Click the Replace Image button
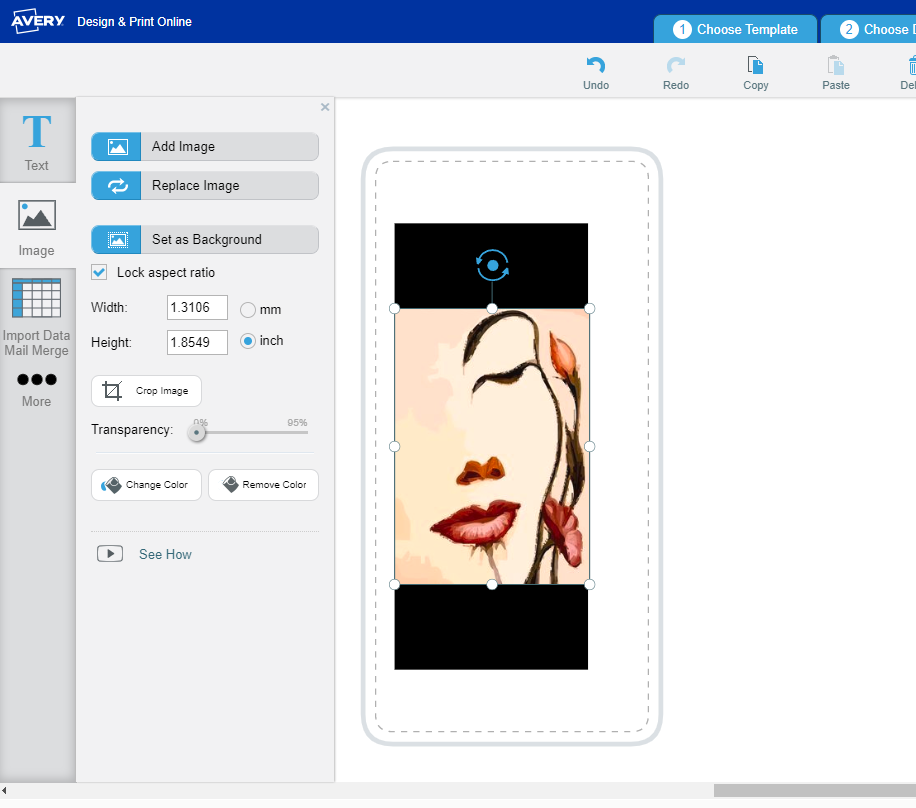This screenshot has height=808, width=916. pos(205,186)
